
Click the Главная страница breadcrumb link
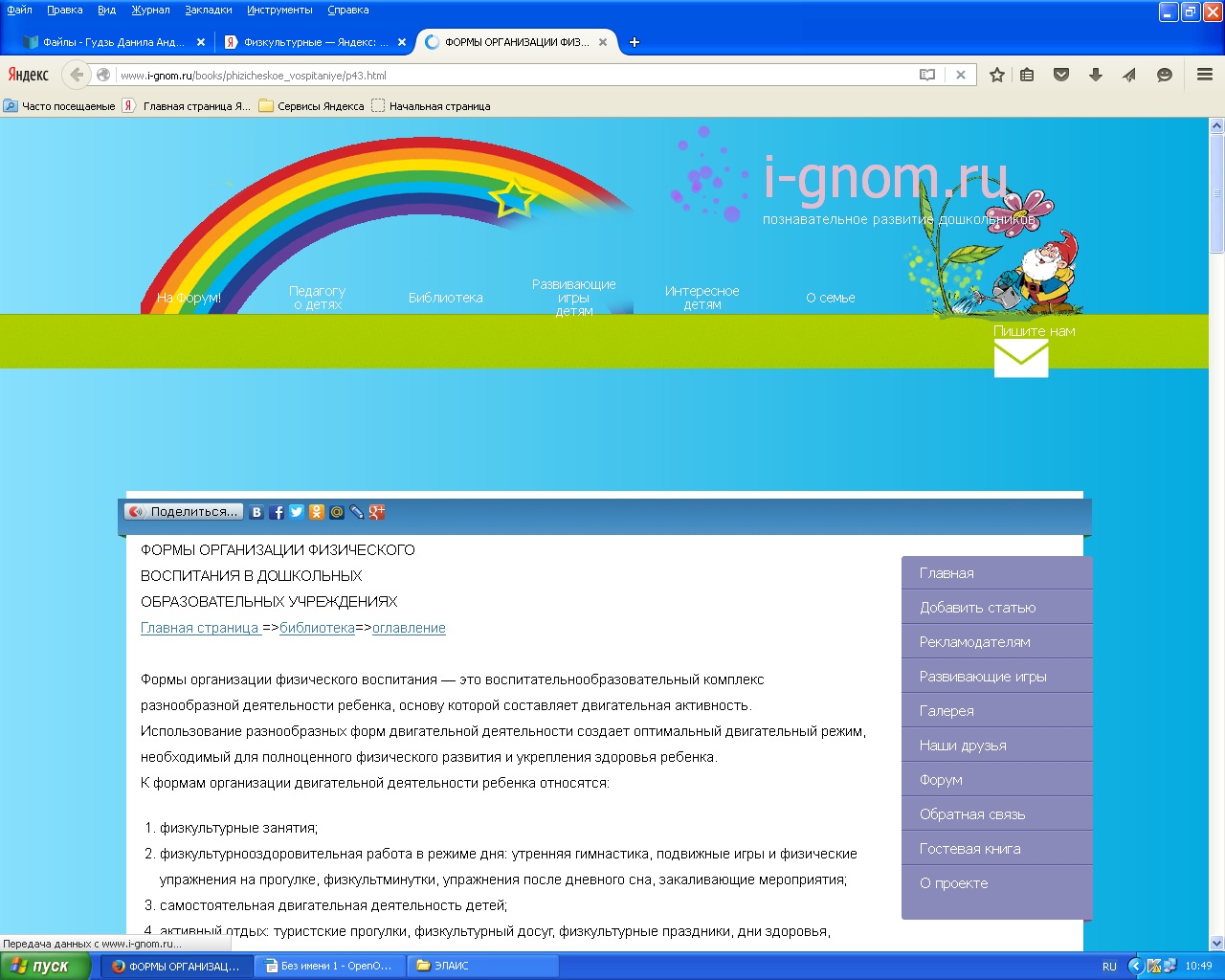(x=200, y=628)
